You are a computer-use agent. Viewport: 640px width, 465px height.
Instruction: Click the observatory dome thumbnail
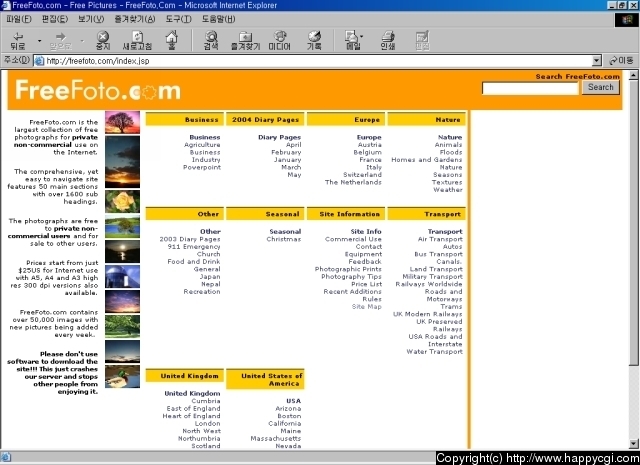click(x=122, y=276)
